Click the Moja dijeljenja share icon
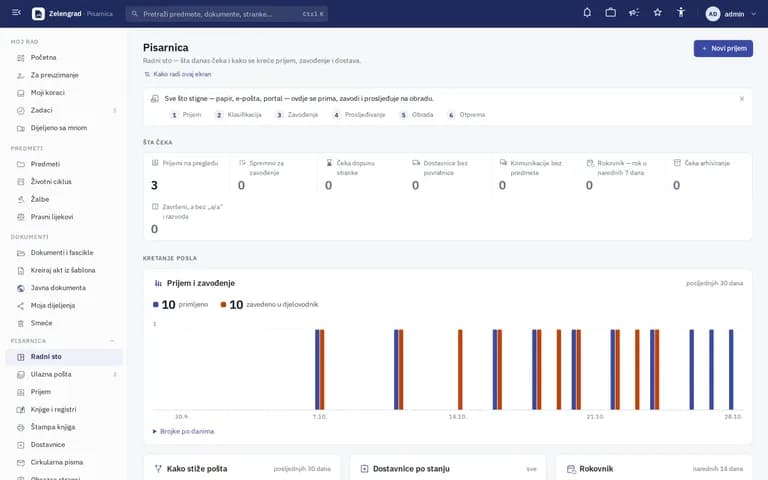The image size is (768, 480). (21, 306)
